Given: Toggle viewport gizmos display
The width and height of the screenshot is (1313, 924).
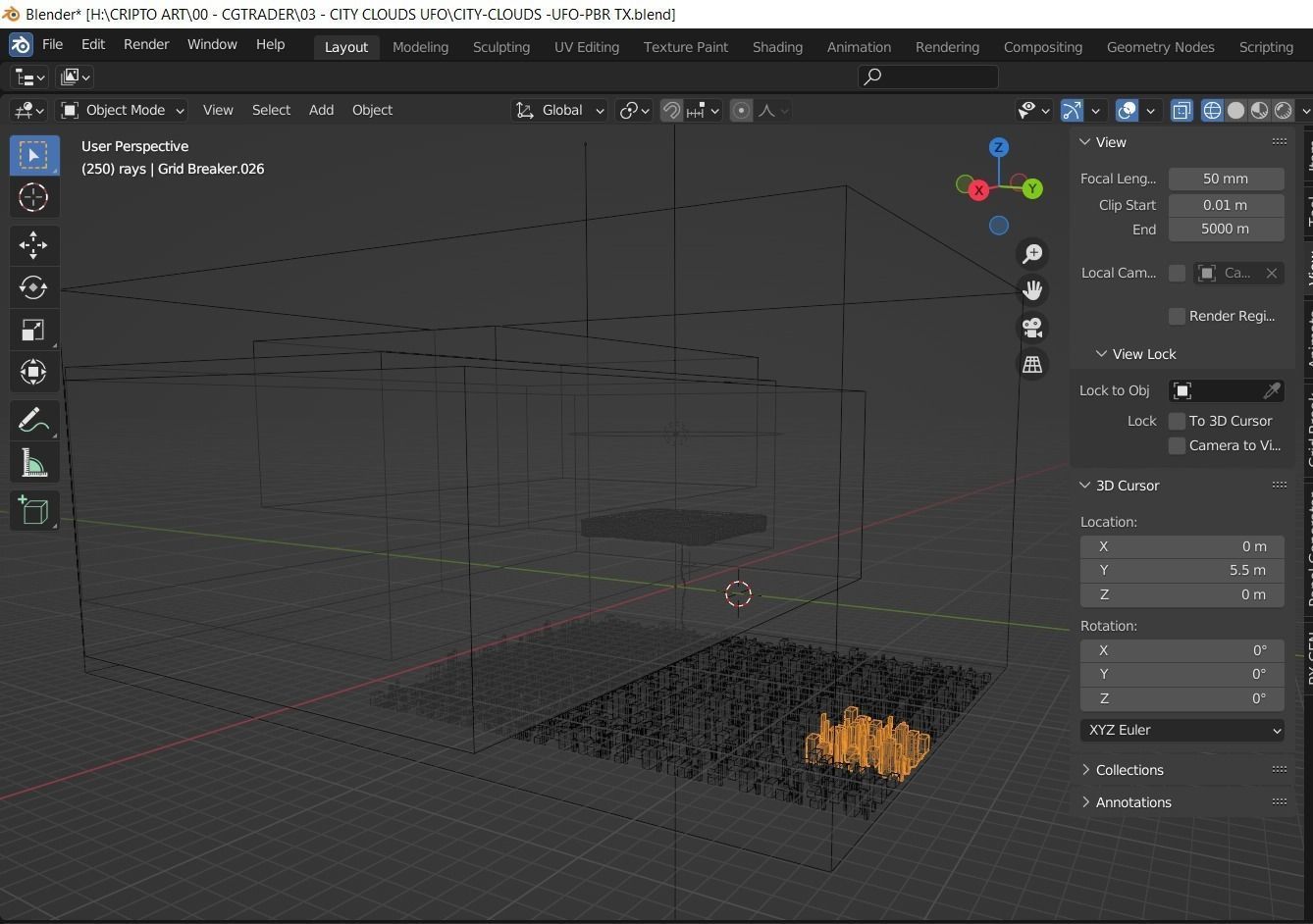Looking at the screenshot, I should click(1072, 110).
